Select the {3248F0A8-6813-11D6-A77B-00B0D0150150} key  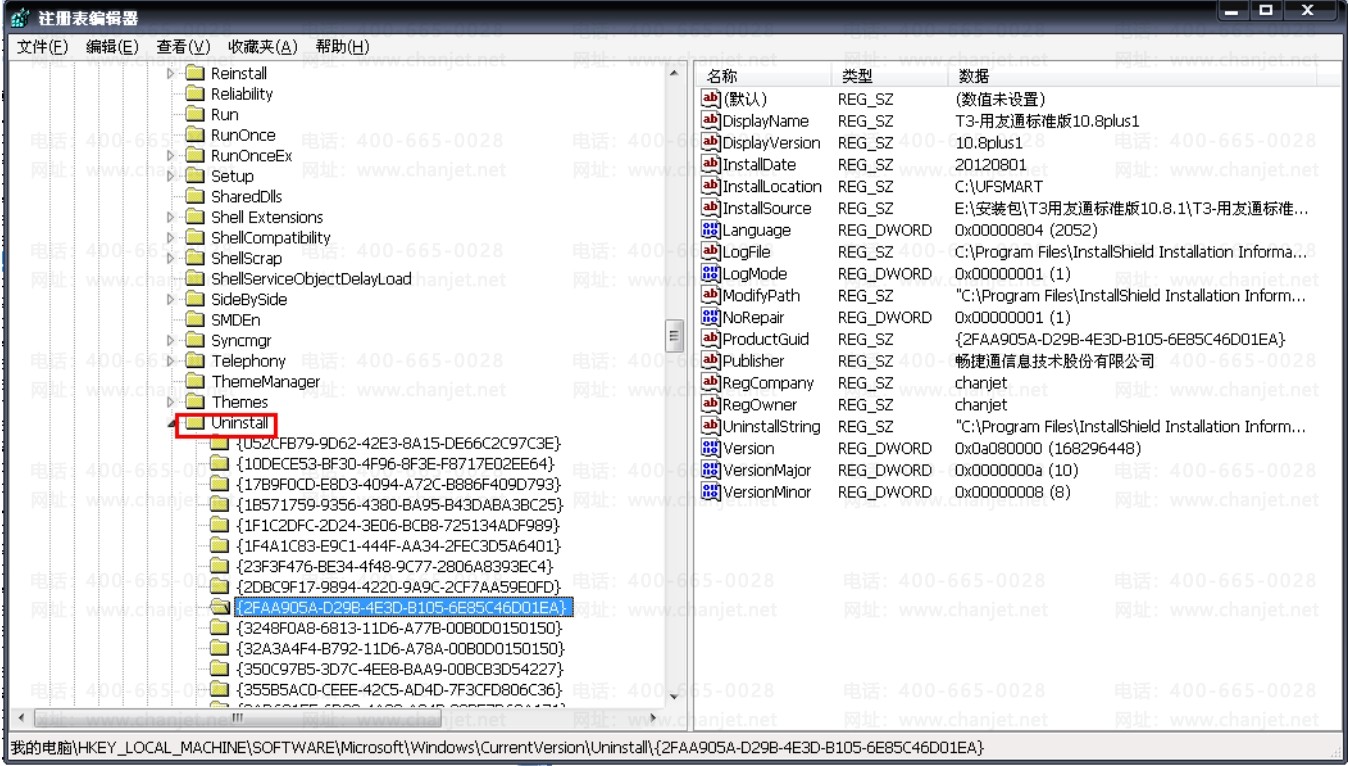pos(400,628)
